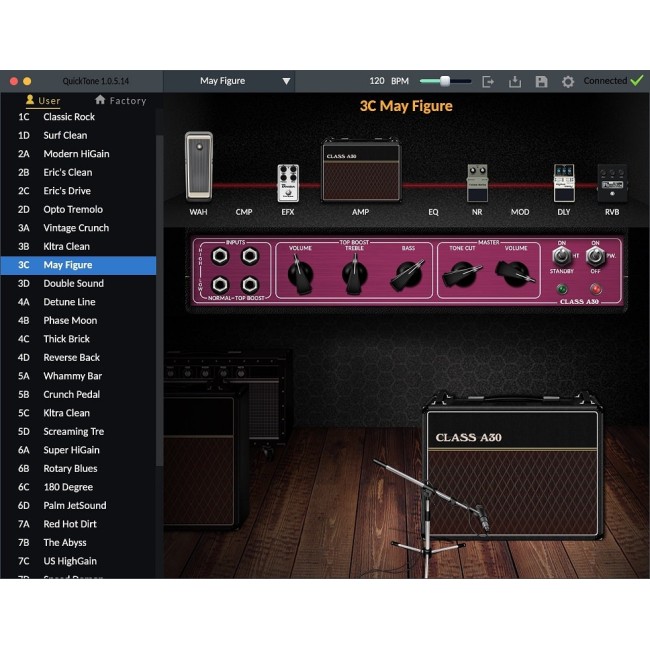Select the Double Sound preset
650x650 pixels.
point(73,283)
